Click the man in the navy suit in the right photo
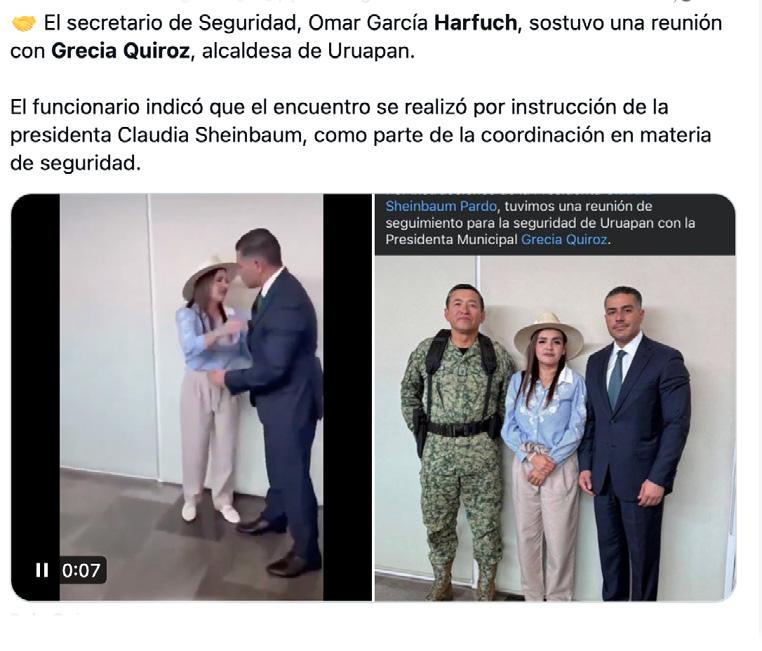Screen dimensions: 762x651 pos(632,442)
